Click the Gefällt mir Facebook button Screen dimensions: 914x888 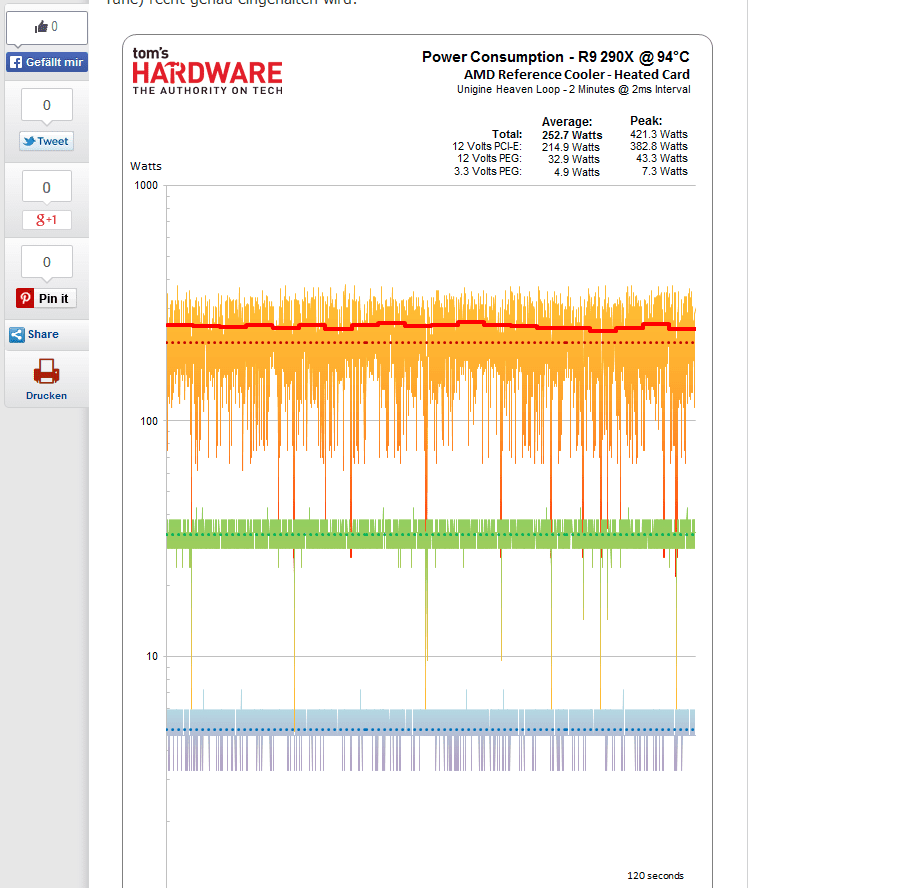coord(47,62)
